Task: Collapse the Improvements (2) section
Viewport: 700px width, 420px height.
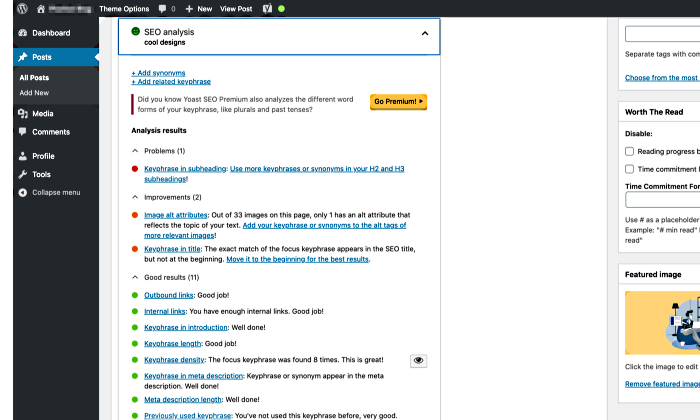Action: click(136, 197)
